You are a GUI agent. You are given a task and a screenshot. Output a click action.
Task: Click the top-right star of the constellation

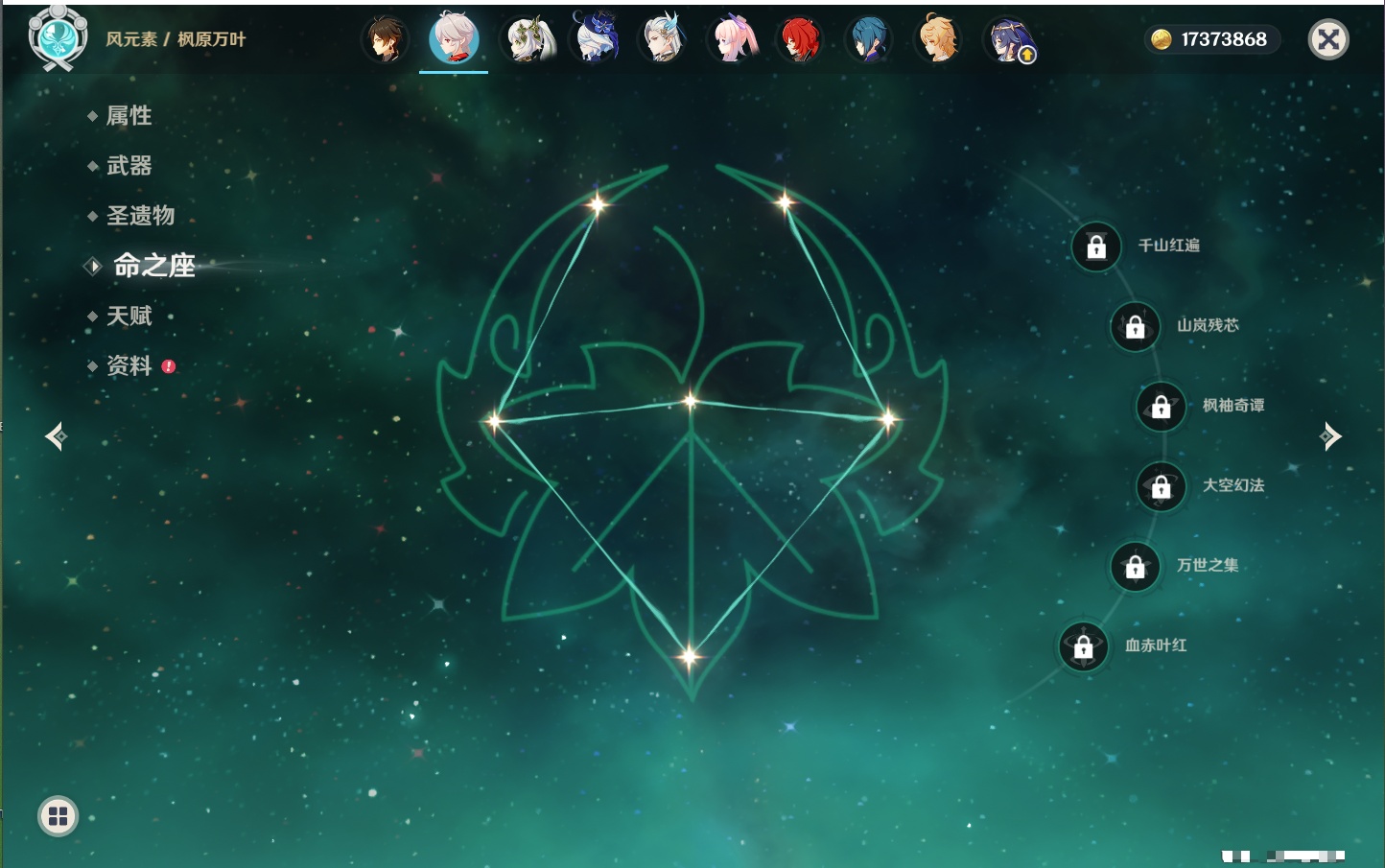785,201
